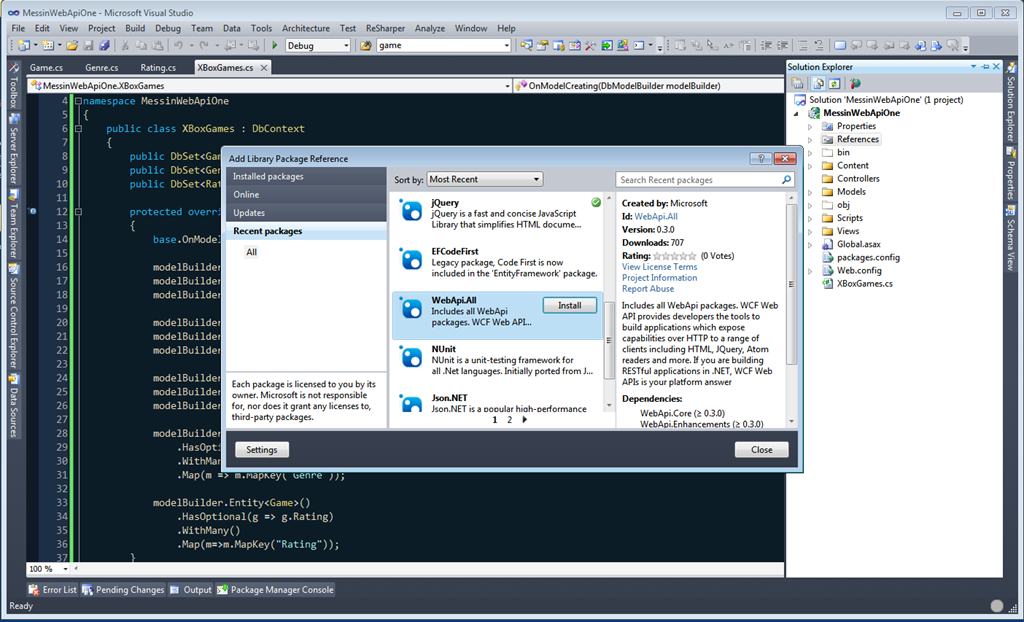The width and height of the screenshot is (1024, 622).
Task: Expand the Models folder node
Action: tap(810, 192)
